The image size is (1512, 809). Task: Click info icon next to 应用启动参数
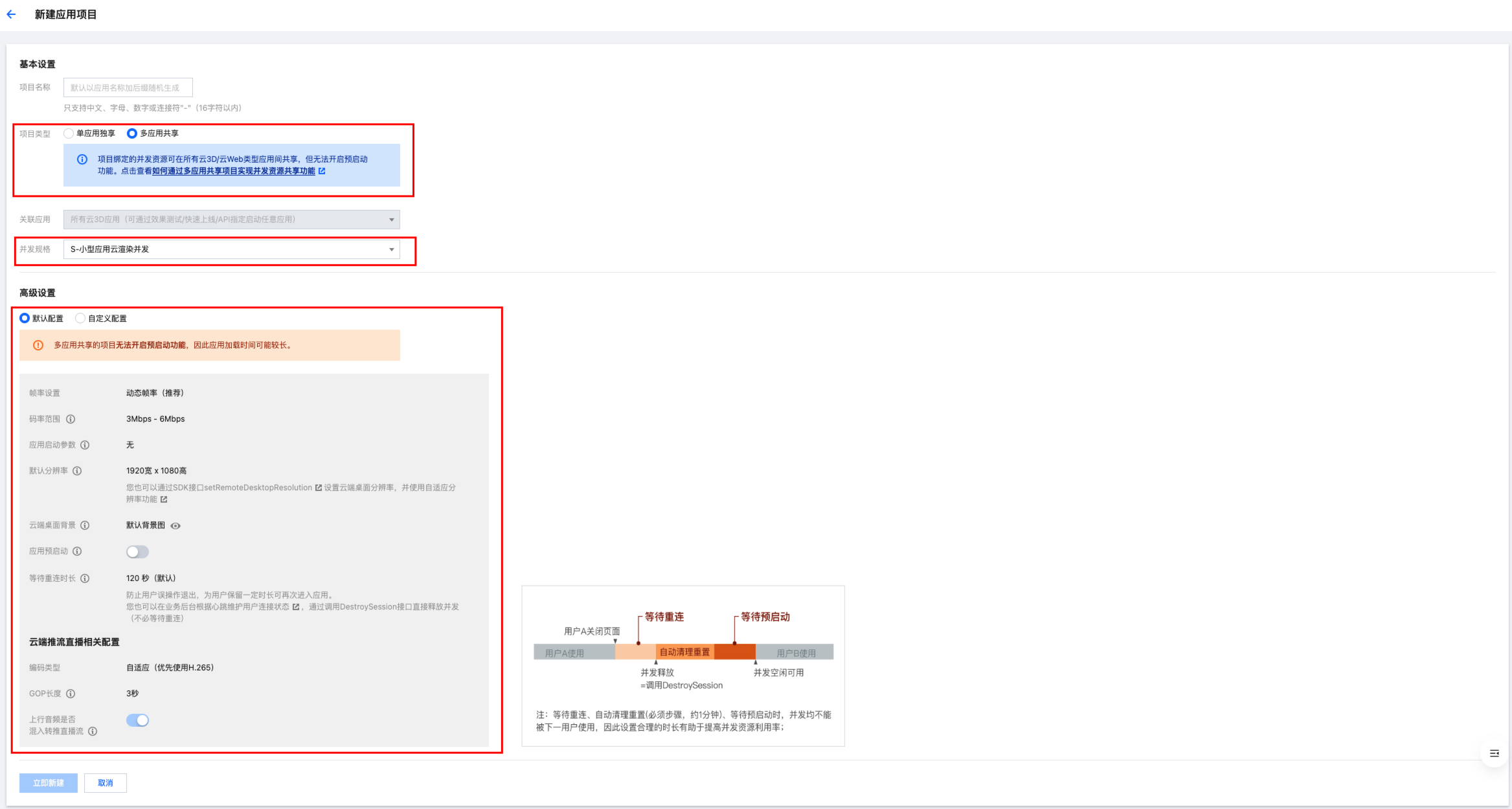coord(85,445)
